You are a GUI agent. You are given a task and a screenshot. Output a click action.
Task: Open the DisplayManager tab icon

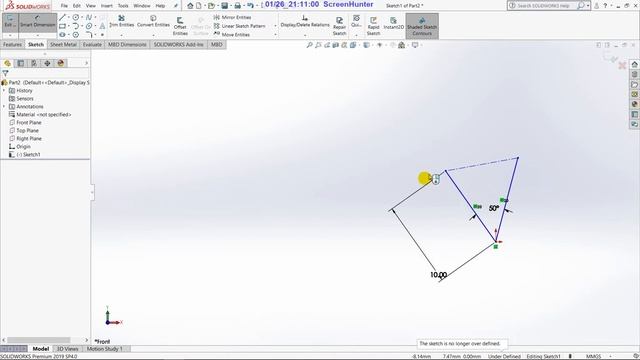[x=61, y=63]
